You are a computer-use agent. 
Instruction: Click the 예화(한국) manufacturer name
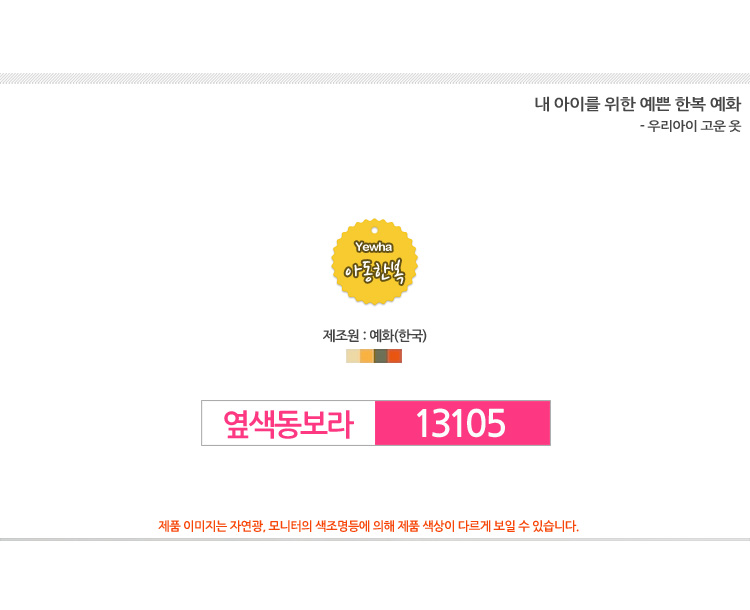point(398,336)
